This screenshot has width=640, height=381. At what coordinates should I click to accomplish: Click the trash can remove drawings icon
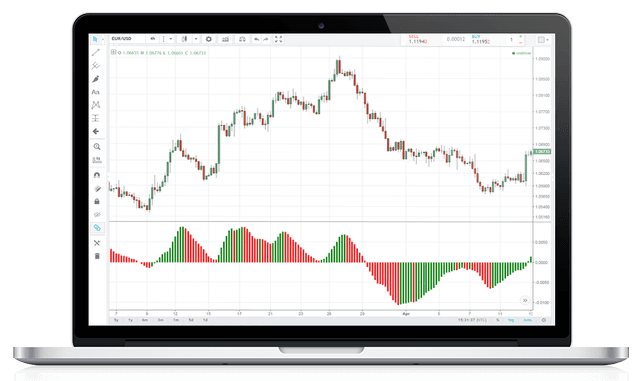(x=97, y=256)
